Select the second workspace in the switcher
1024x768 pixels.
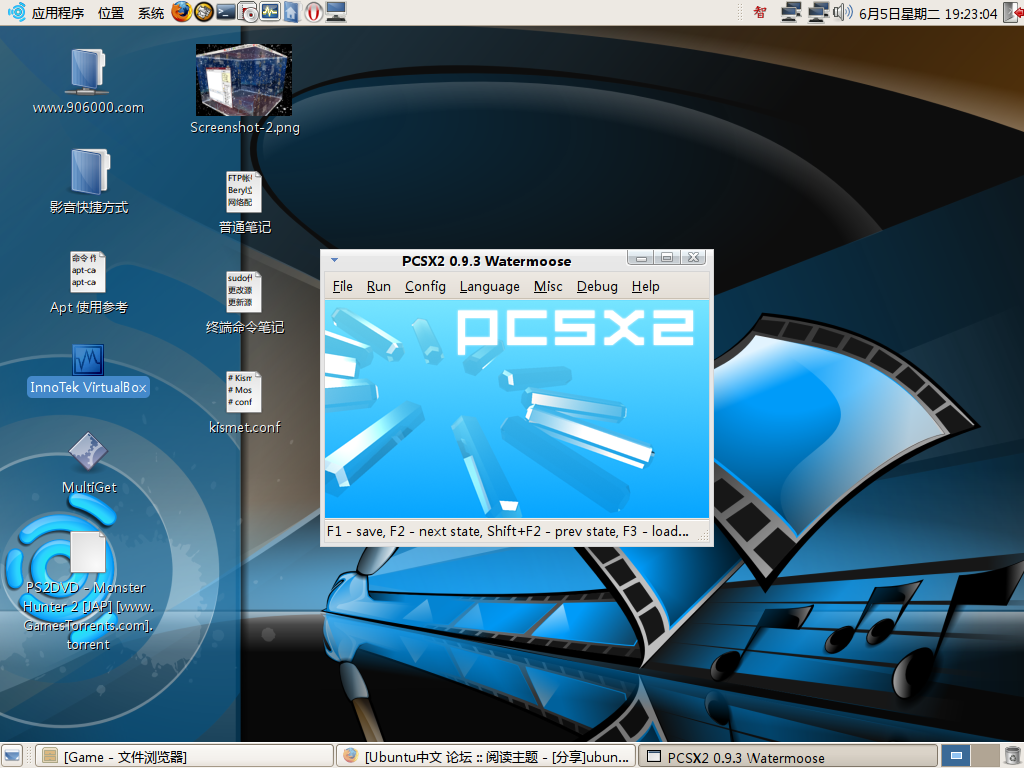tap(985, 756)
